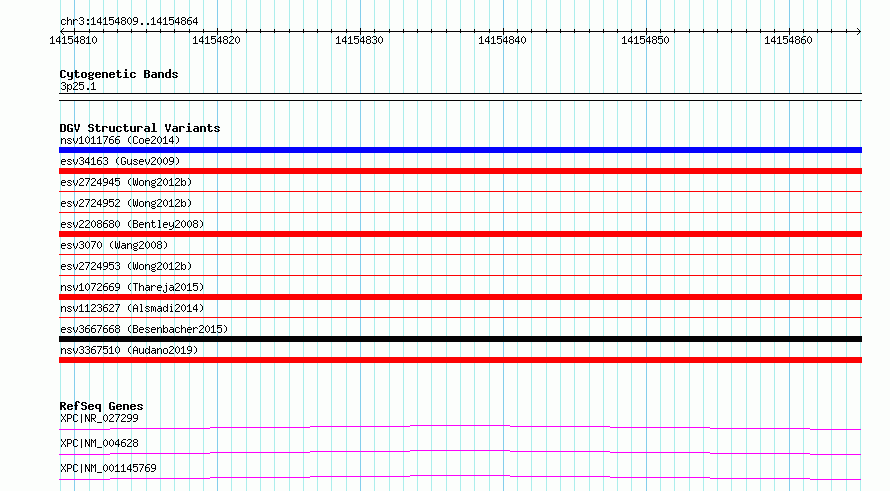The image size is (890, 491).
Task: Open variant nsv1123627 (Alsmadi2014)
Action: [x=132, y=308]
